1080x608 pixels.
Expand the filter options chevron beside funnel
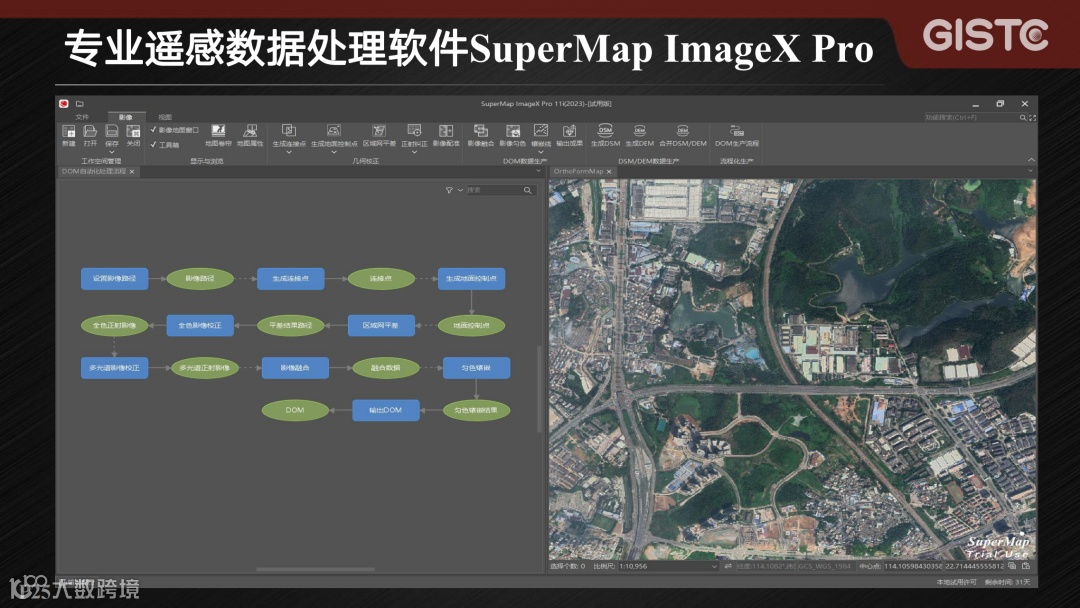coord(460,190)
